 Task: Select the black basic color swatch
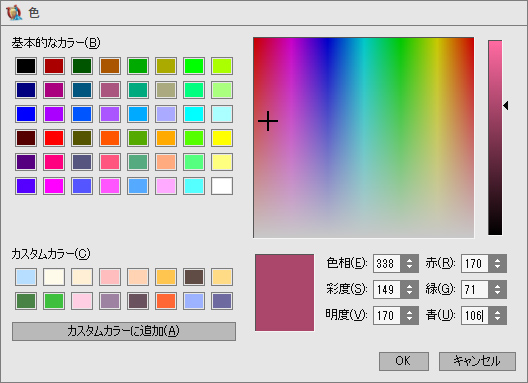26,66
